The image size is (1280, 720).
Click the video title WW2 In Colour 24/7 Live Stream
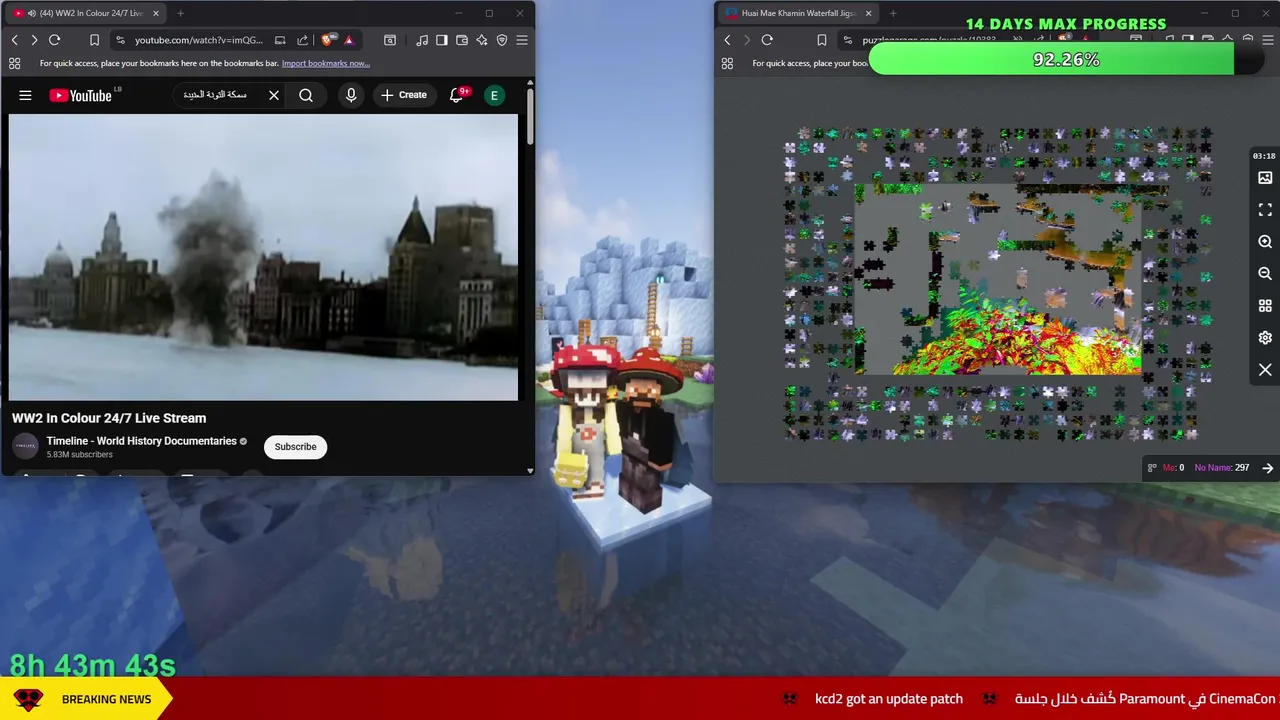(109, 418)
